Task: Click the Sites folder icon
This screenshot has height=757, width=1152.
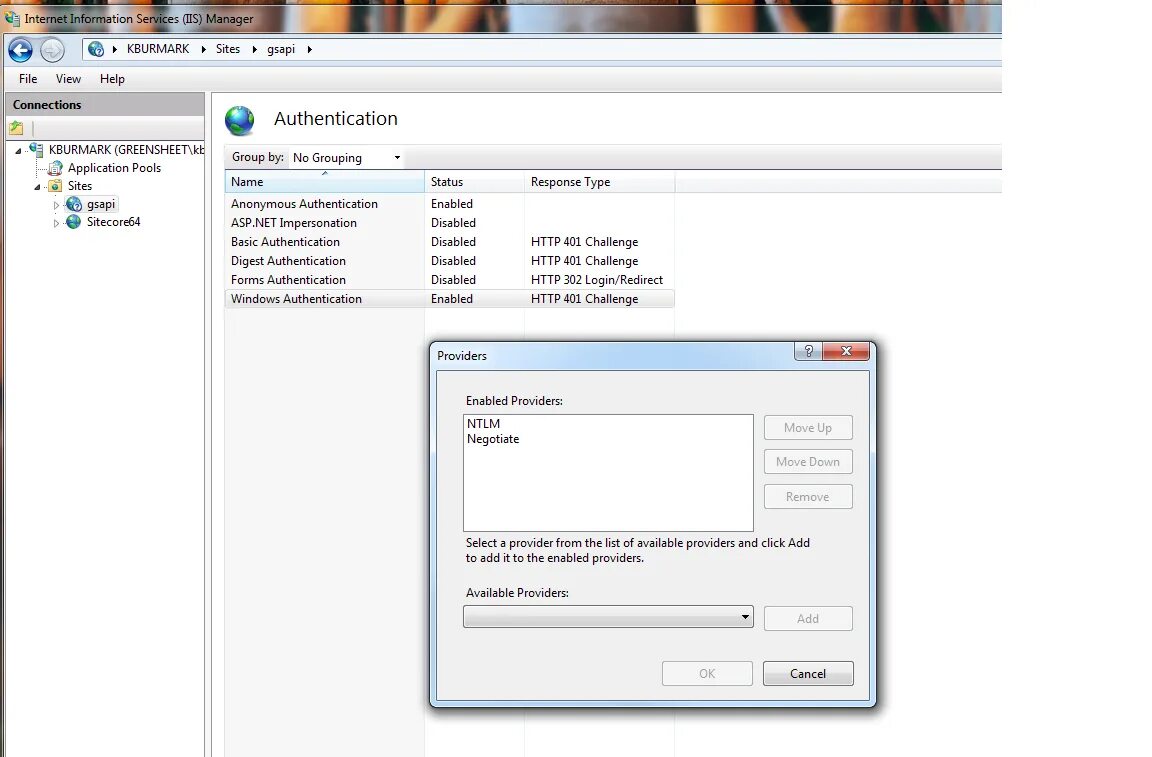Action: [55, 186]
